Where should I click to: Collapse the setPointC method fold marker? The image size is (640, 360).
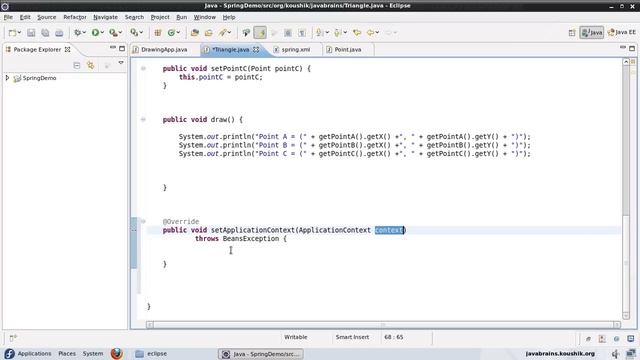[143, 69]
